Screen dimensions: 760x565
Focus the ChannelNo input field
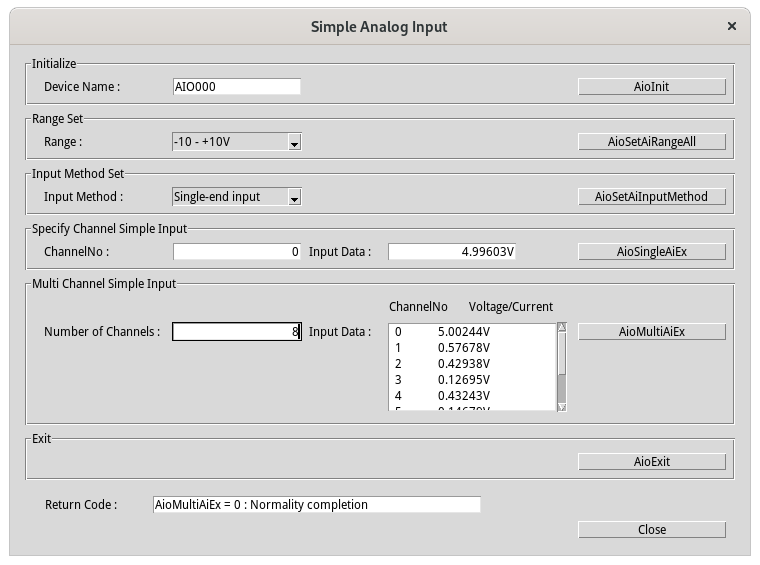coord(236,252)
